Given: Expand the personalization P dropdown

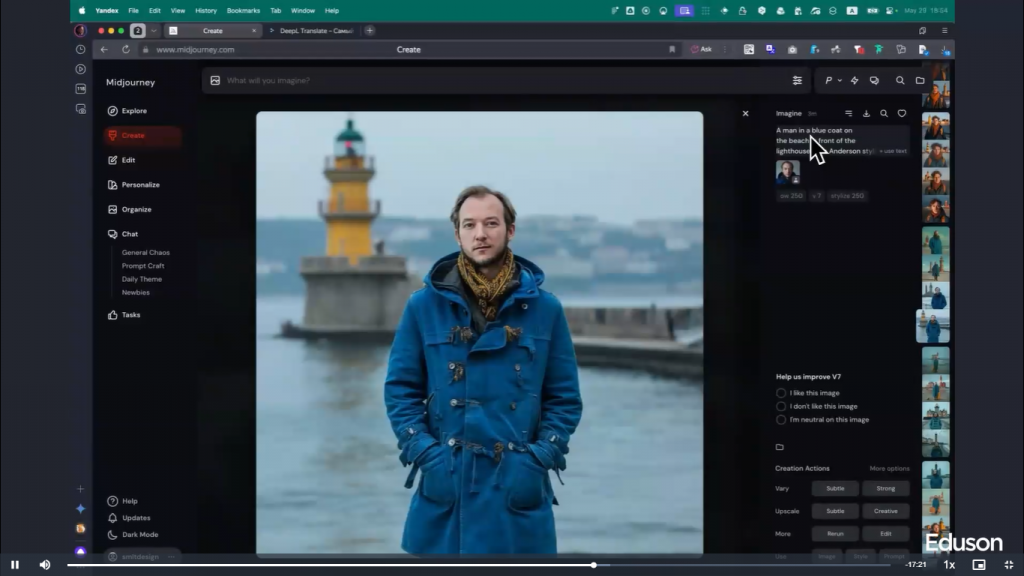Looking at the screenshot, I should click(833, 80).
